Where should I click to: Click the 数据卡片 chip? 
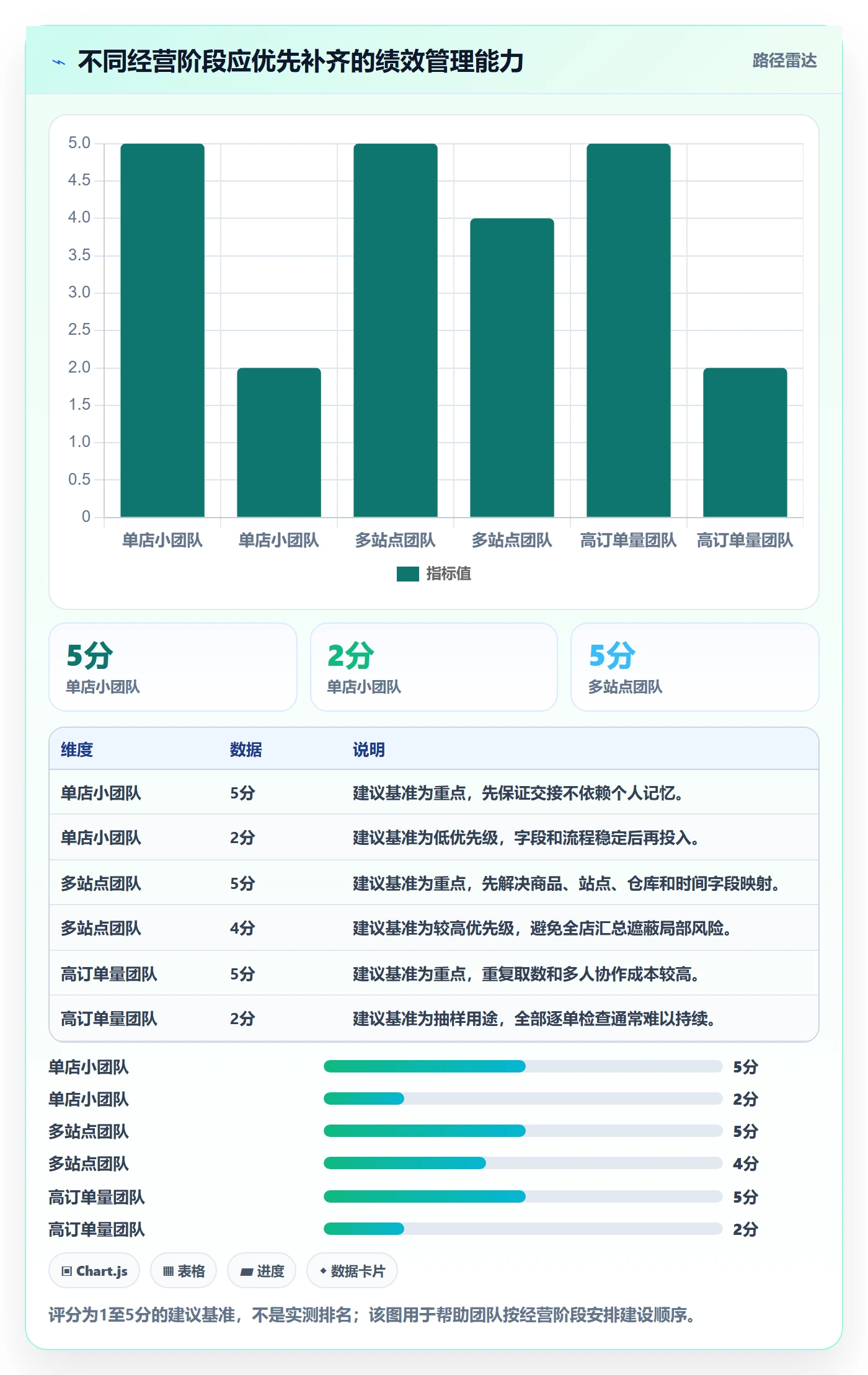(352, 1271)
